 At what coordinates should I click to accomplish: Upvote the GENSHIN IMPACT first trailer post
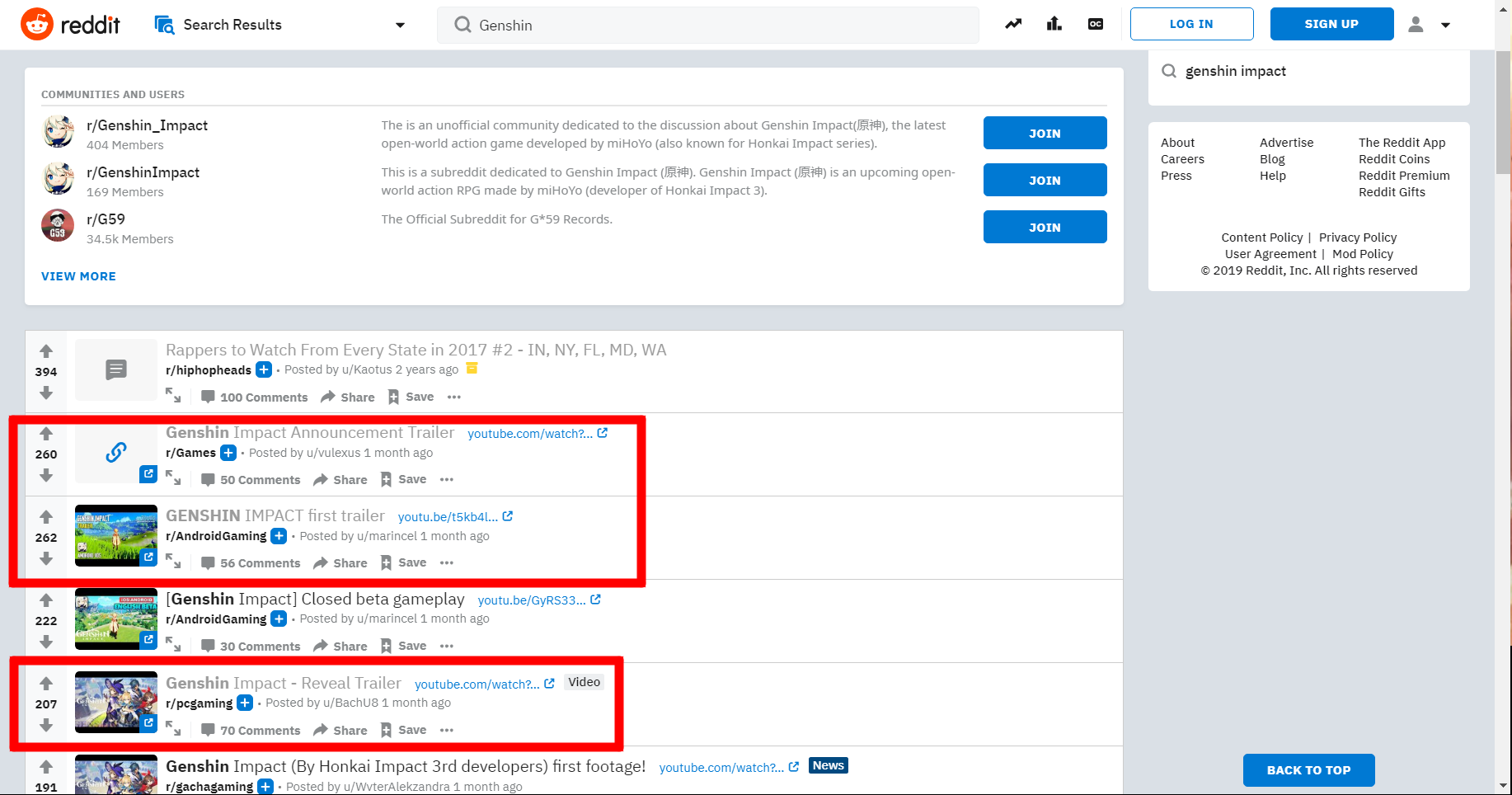(x=46, y=517)
